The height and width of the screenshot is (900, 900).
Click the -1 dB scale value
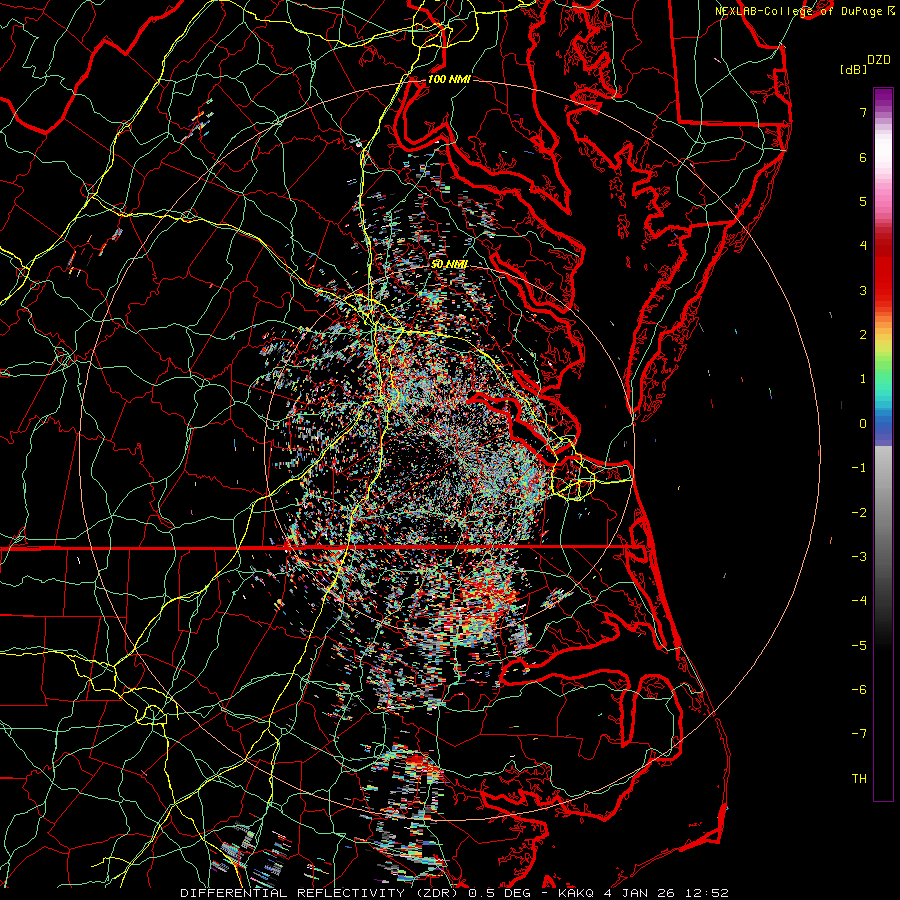tap(859, 468)
